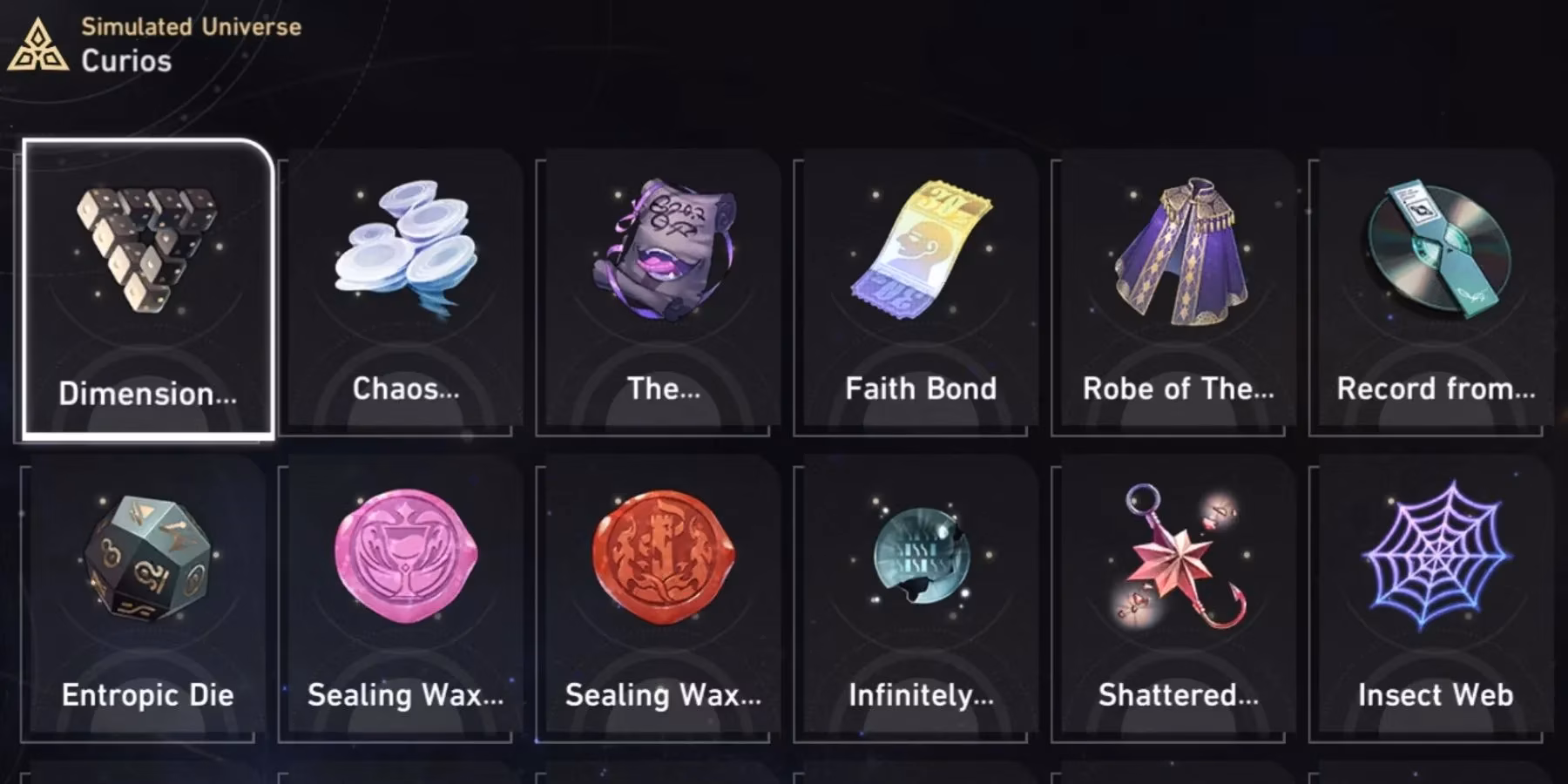Viewport: 1568px width, 784px height.
Task: Click the Entropic Die name label
Action: click(x=148, y=695)
